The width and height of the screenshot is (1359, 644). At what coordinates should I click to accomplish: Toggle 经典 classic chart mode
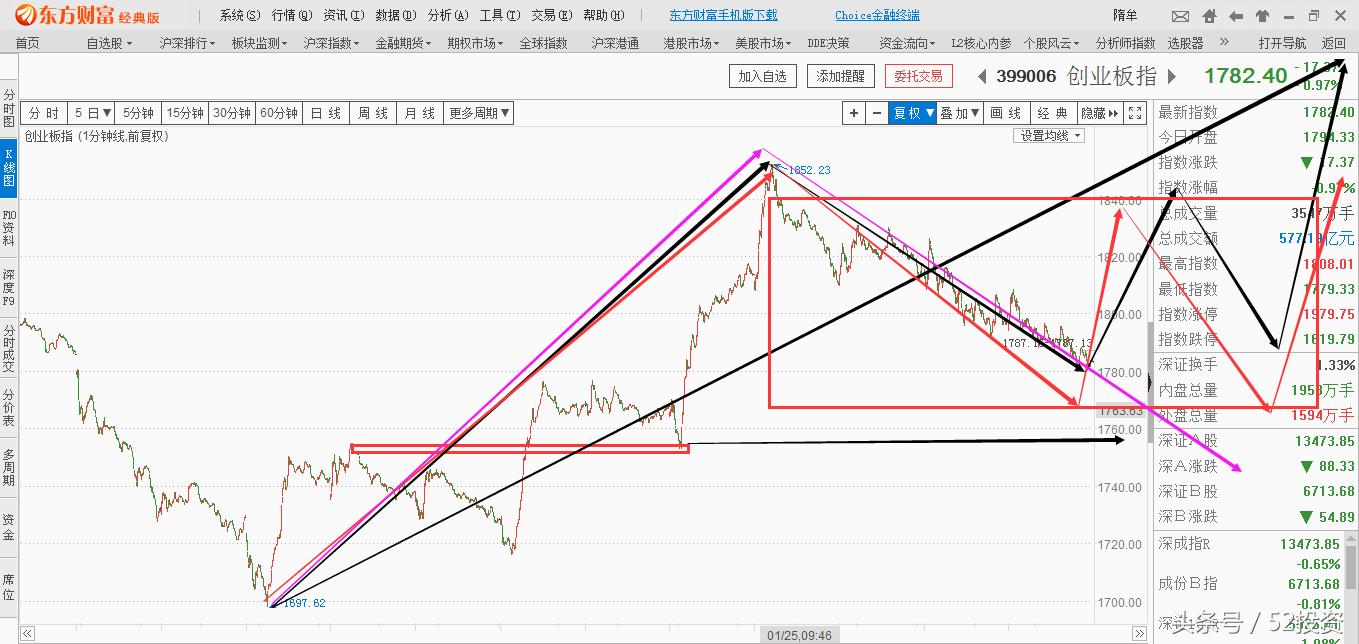[1053, 113]
